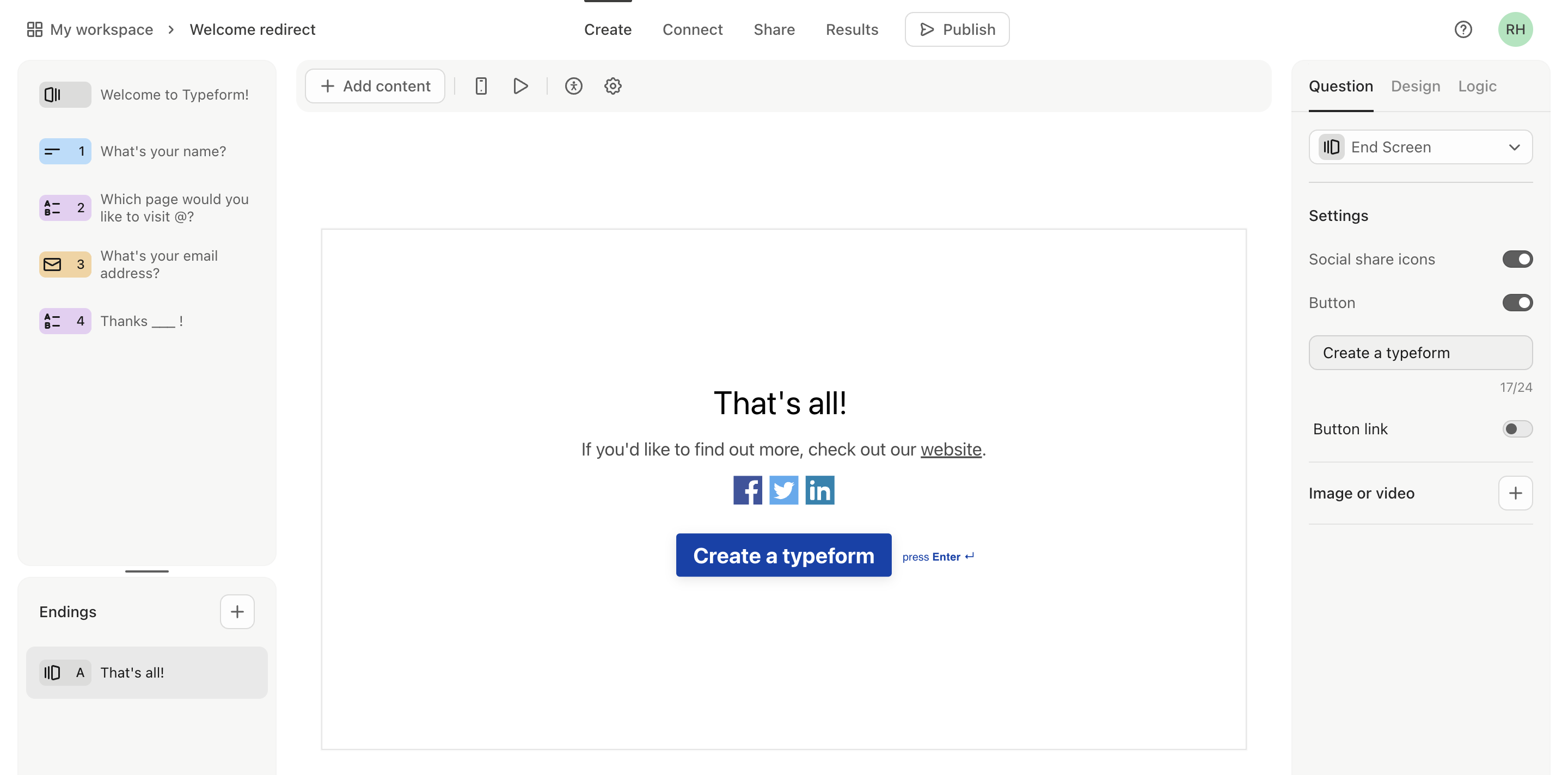1568x775 pixels.
Task: Open the Design panel tab
Action: click(x=1415, y=86)
